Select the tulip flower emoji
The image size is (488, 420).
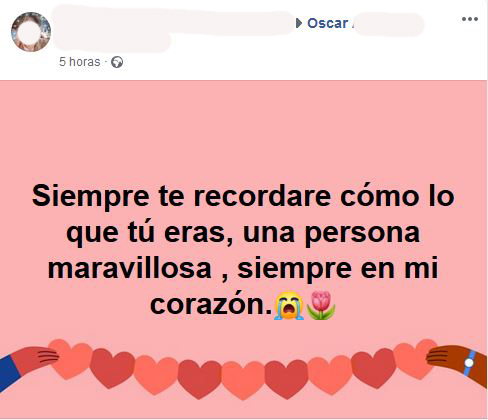321,305
